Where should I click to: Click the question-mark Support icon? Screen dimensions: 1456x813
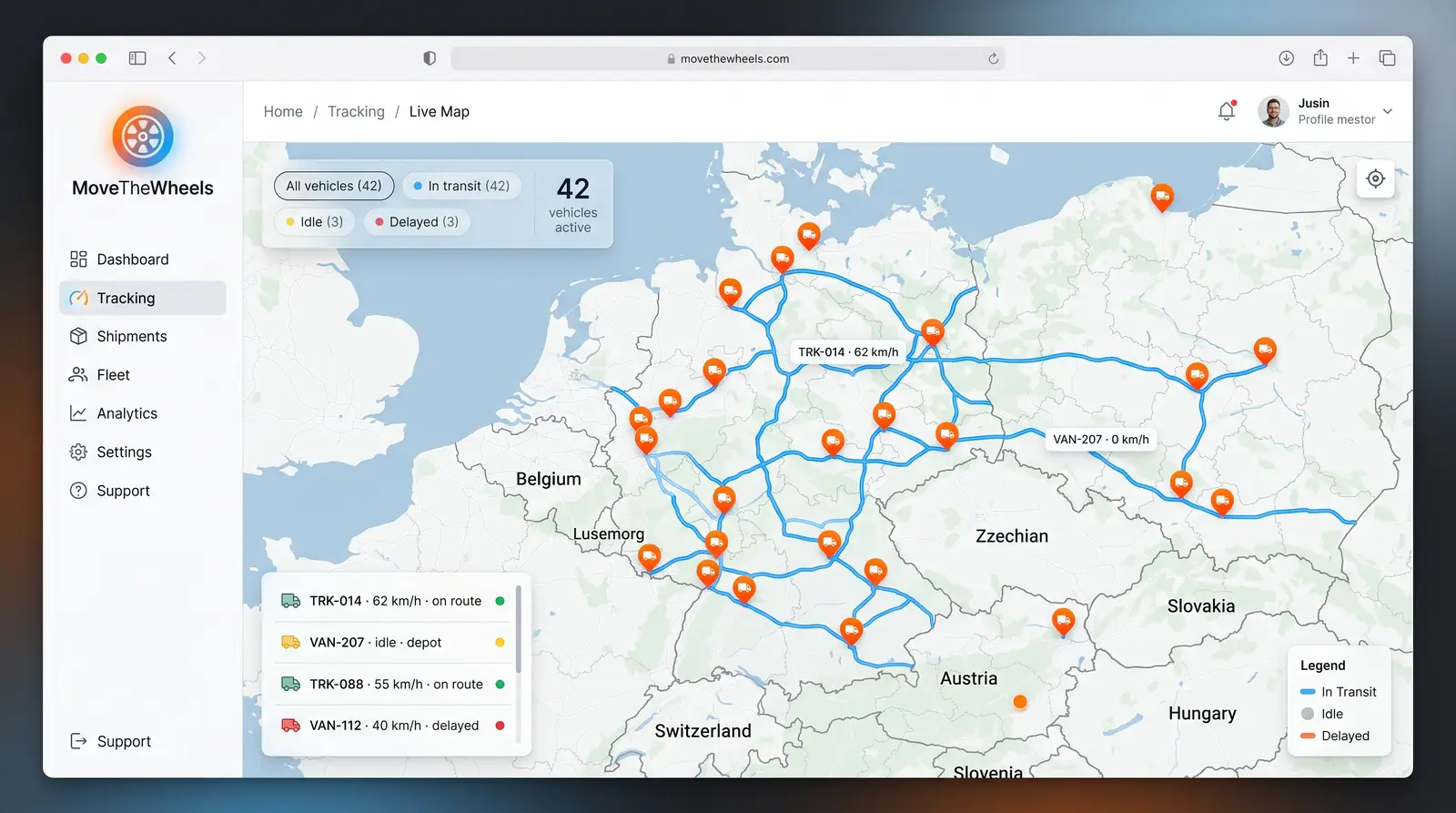[x=78, y=491]
